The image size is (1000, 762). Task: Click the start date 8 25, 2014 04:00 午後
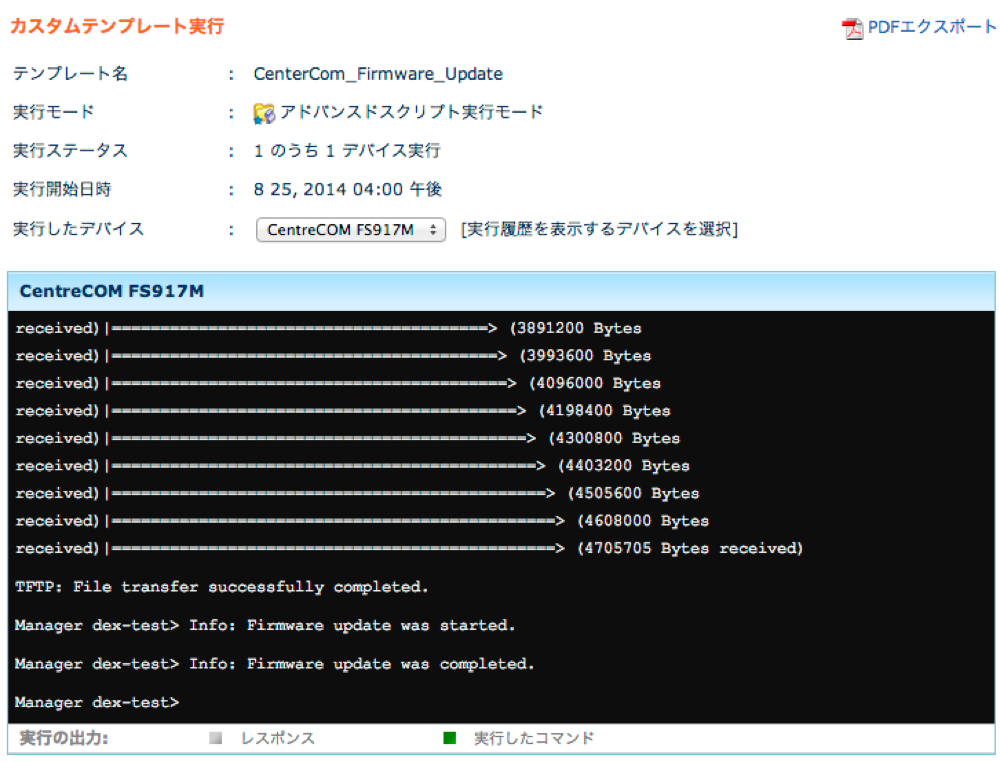(x=348, y=189)
